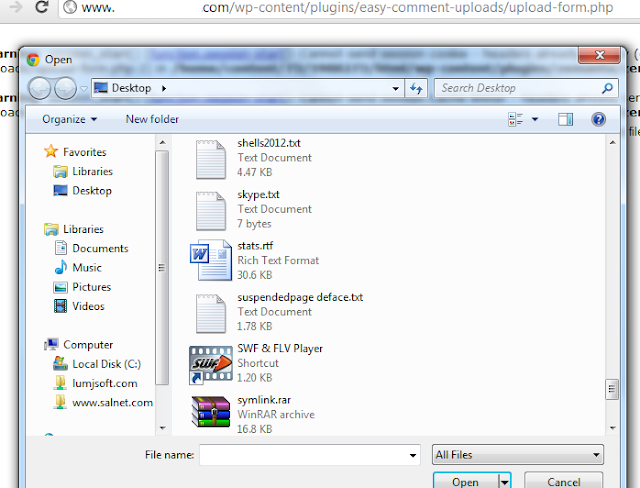Image resolution: width=640 pixels, height=488 pixels.
Task: Click the Desktop icon in the path bar
Action: (101, 88)
